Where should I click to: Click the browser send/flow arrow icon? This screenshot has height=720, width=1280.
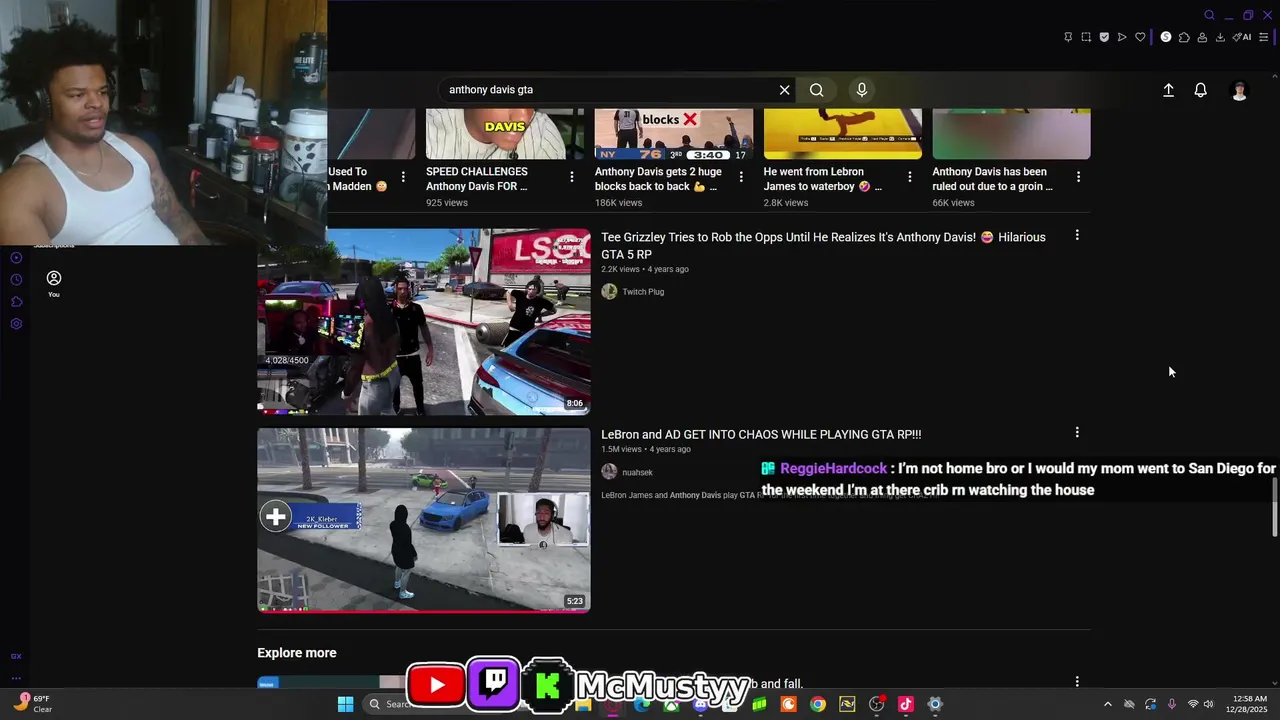[x=1122, y=37]
